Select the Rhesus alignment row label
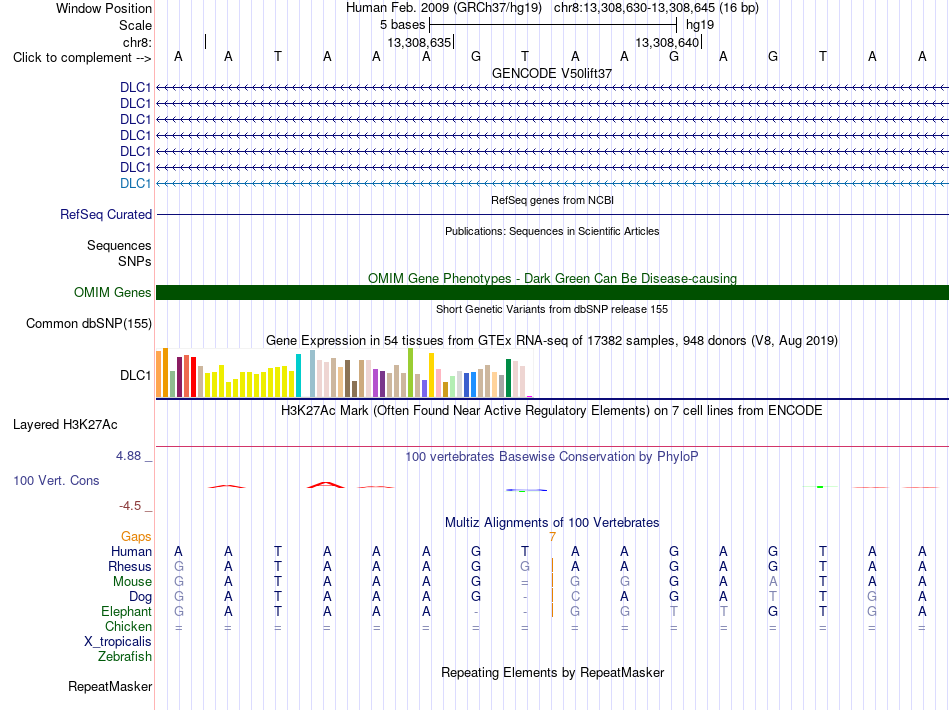The height and width of the screenshot is (710, 950). pyautogui.click(x=130, y=566)
